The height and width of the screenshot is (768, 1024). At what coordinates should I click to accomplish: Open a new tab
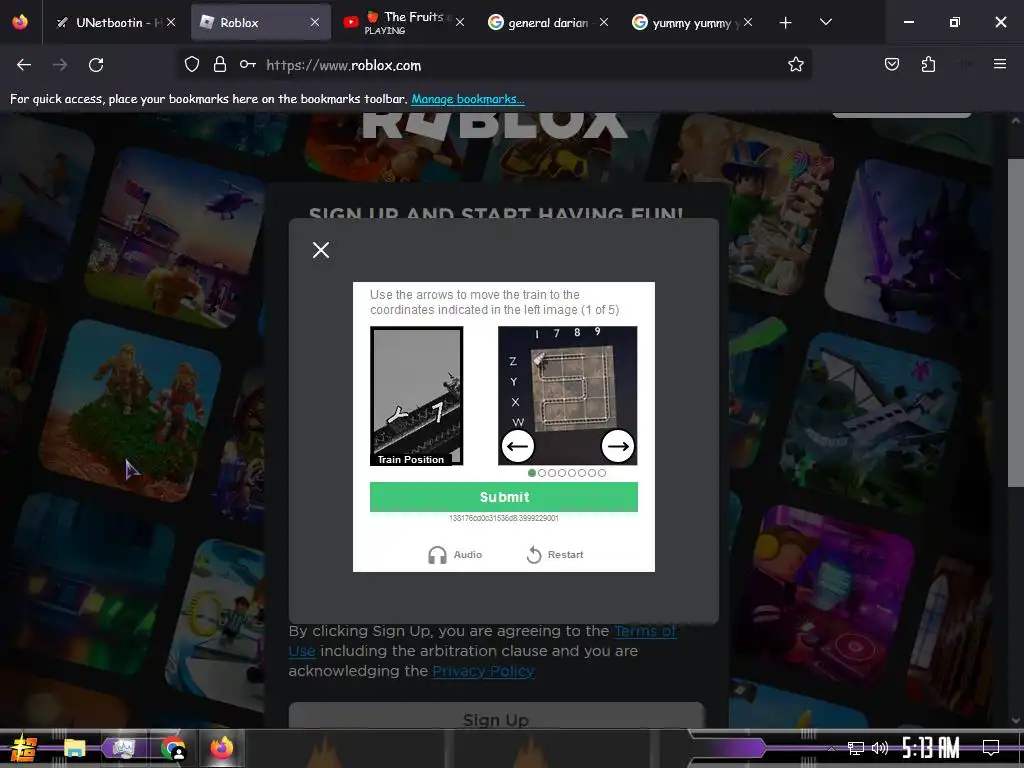click(x=786, y=23)
